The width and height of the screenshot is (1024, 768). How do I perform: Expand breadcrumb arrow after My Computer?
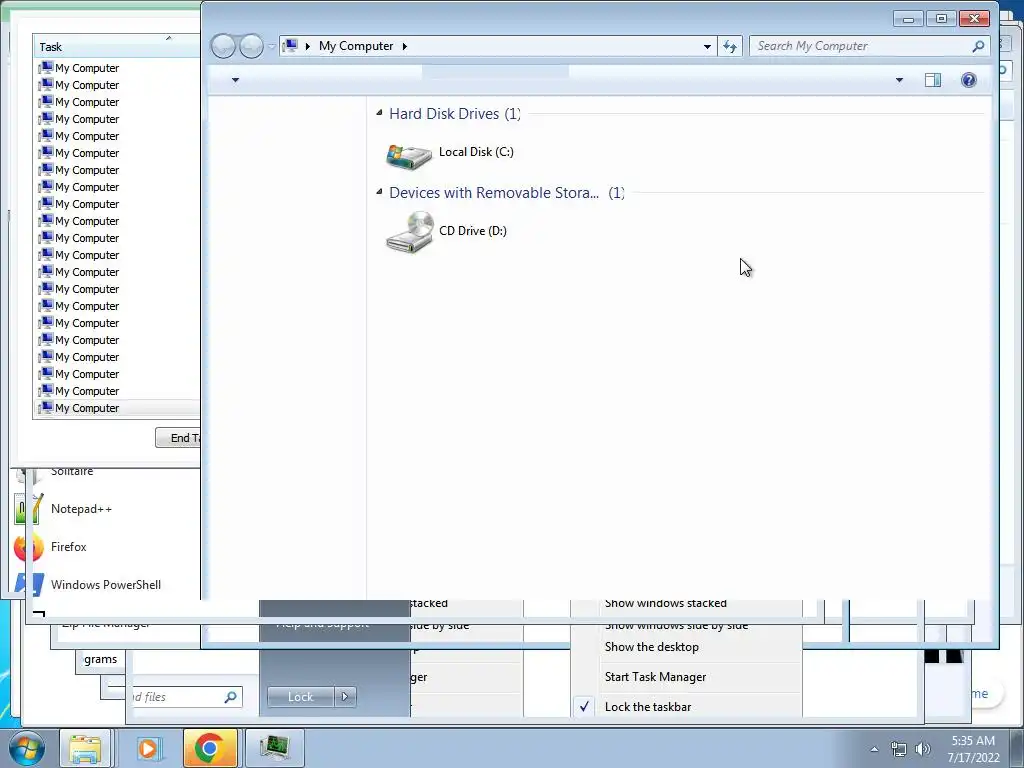pyautogui.click(x=405, y=46)
